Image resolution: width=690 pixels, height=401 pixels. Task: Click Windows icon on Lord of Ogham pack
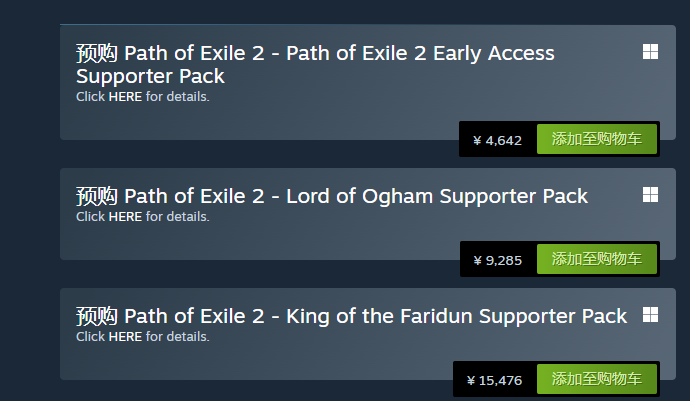650,195
